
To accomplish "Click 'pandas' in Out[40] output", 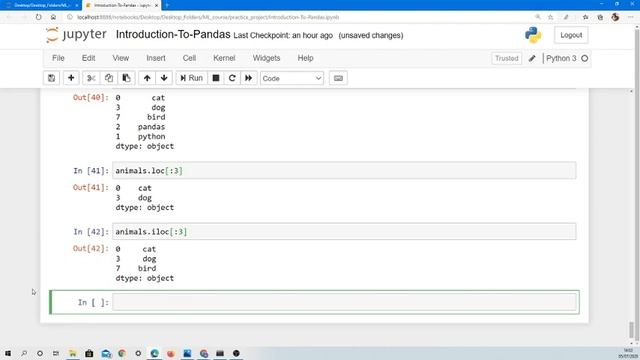I will [151, 127].
